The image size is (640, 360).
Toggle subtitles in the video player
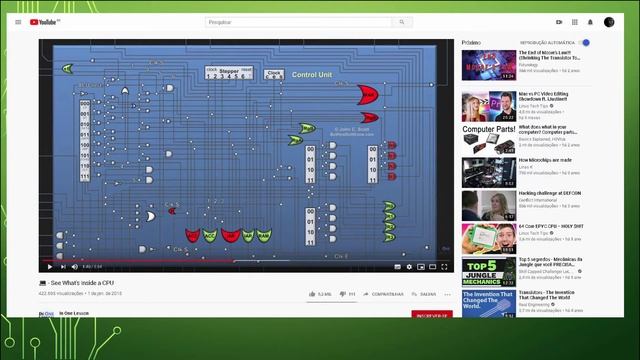(x=397, y=267)
